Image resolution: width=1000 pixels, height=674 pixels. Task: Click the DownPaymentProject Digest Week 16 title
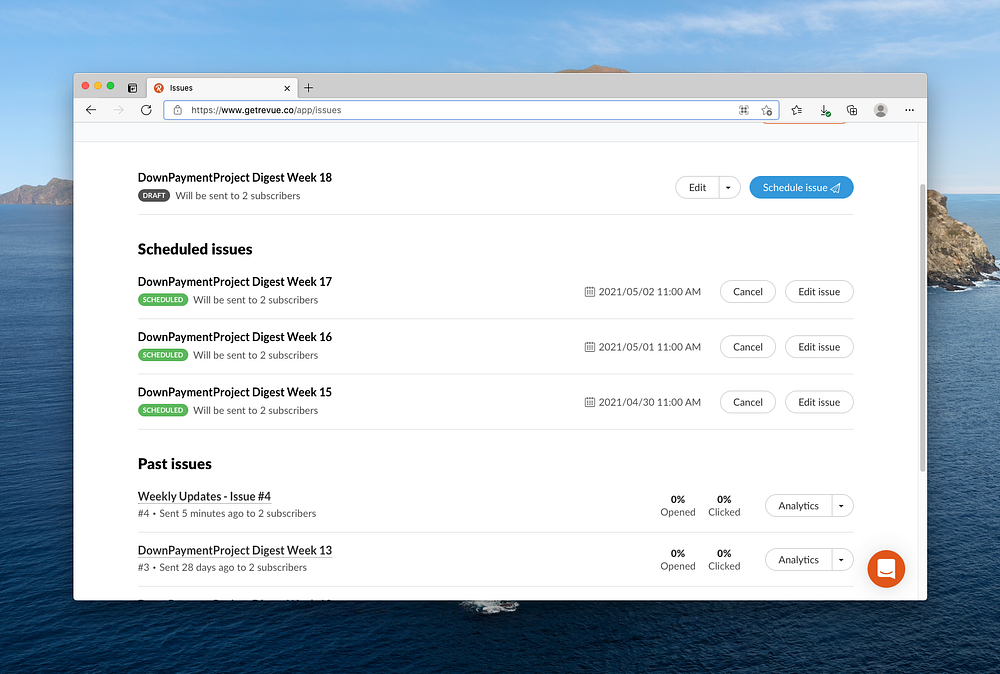(235, 337)
